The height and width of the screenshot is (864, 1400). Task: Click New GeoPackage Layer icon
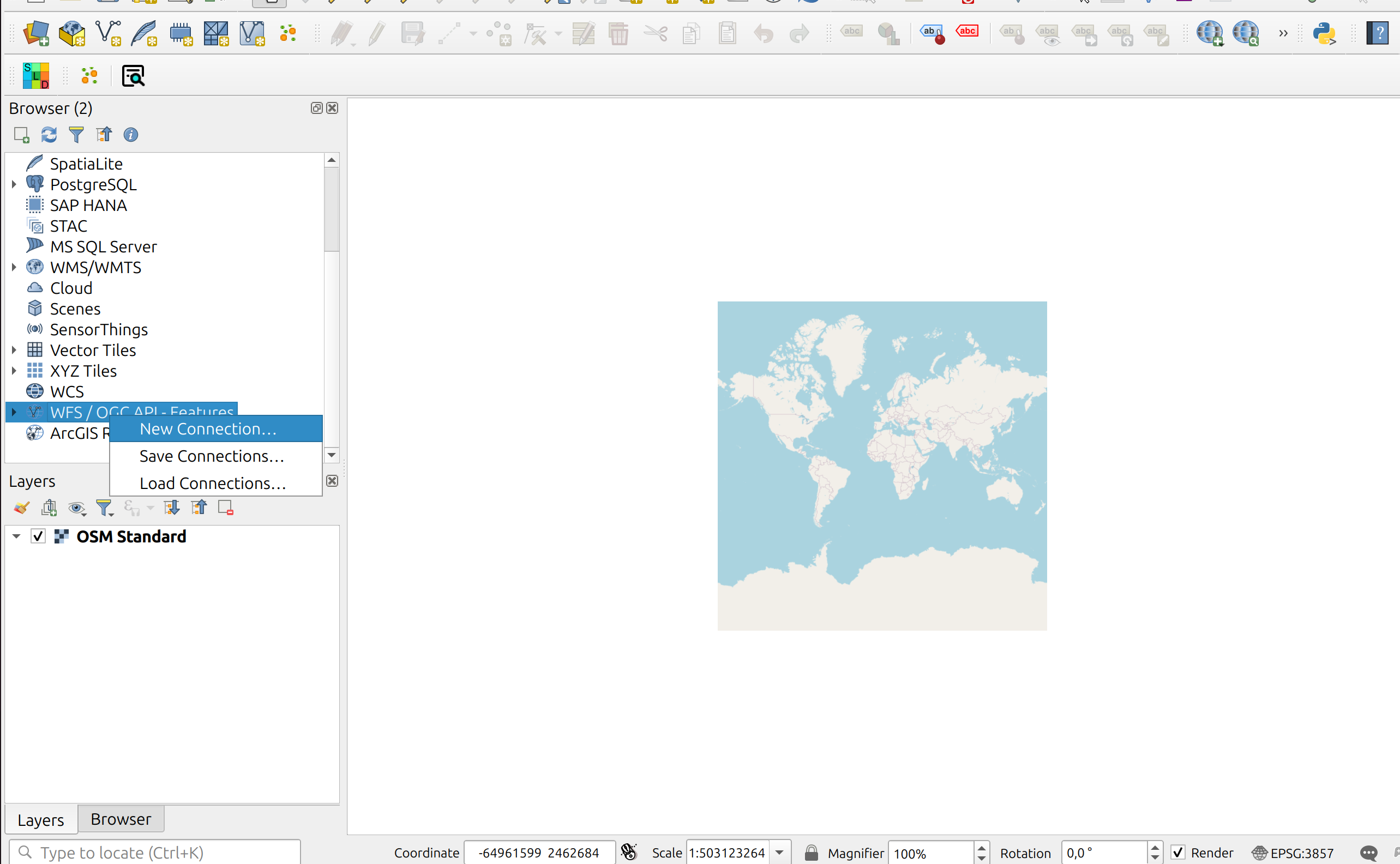[71, 33]
